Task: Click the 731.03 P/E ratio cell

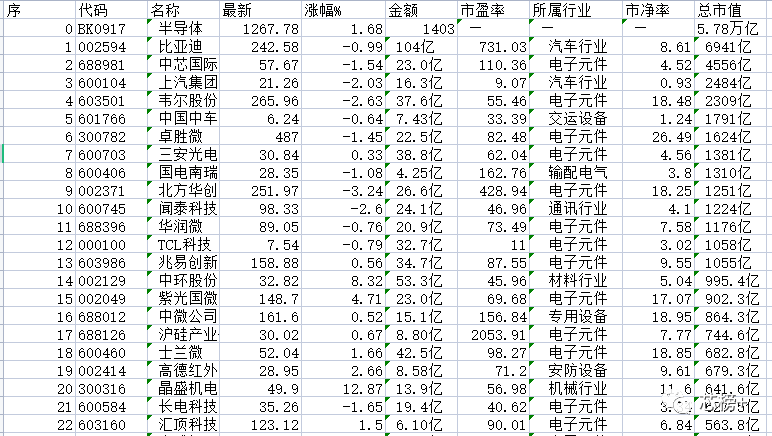Action: [493, 47]
